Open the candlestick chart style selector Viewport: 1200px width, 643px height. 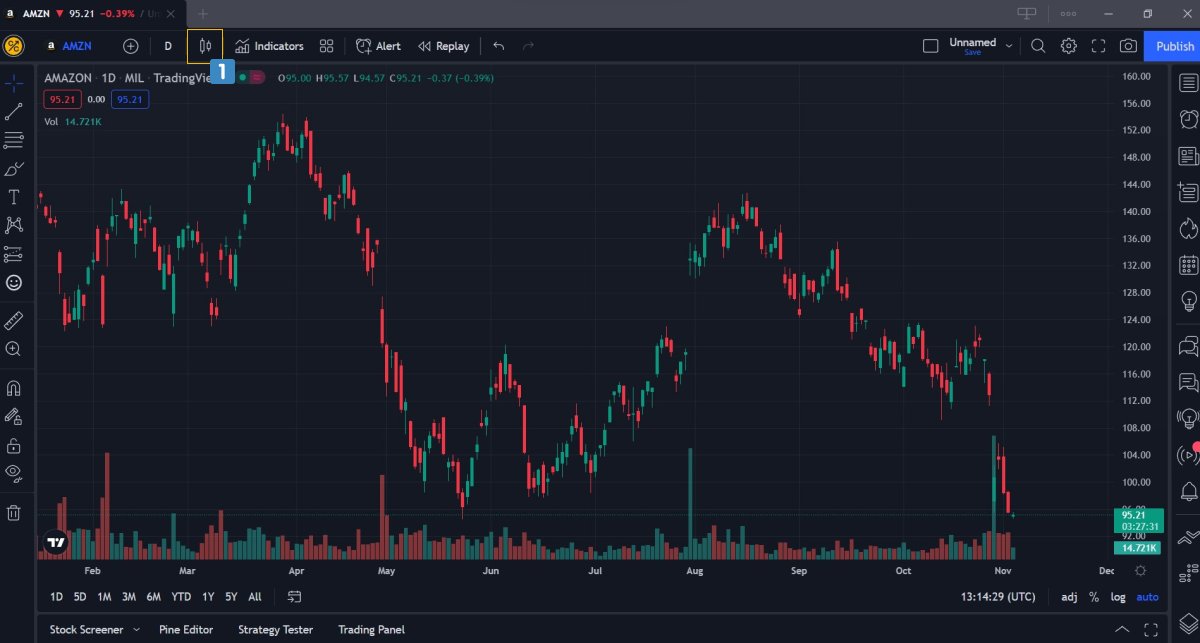(x=205, y=46)
